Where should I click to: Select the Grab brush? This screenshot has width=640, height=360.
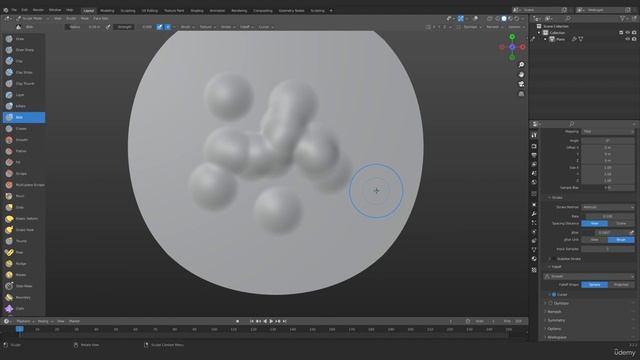click(24, 207)
